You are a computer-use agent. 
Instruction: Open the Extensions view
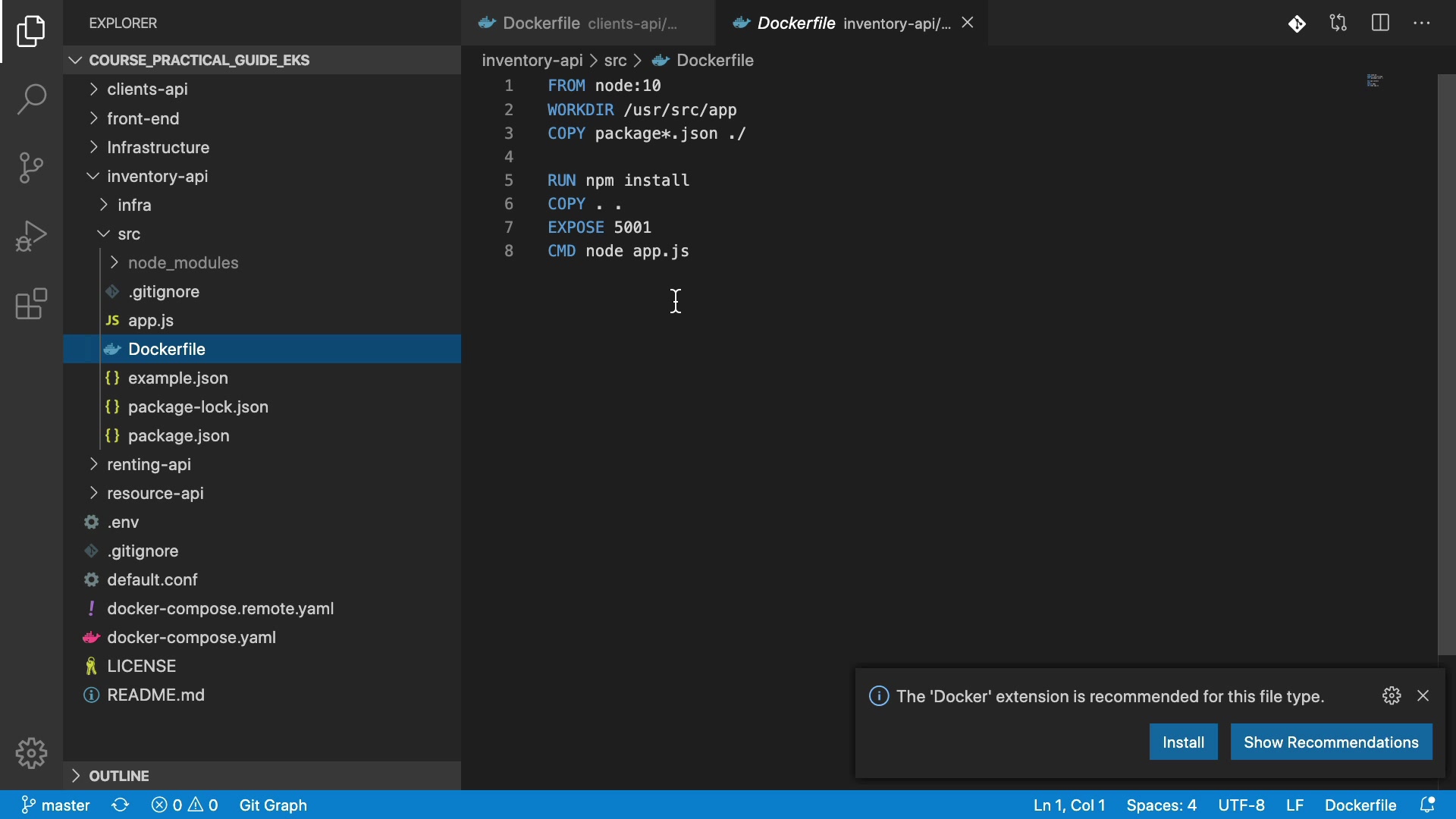[x=31, y=304]
